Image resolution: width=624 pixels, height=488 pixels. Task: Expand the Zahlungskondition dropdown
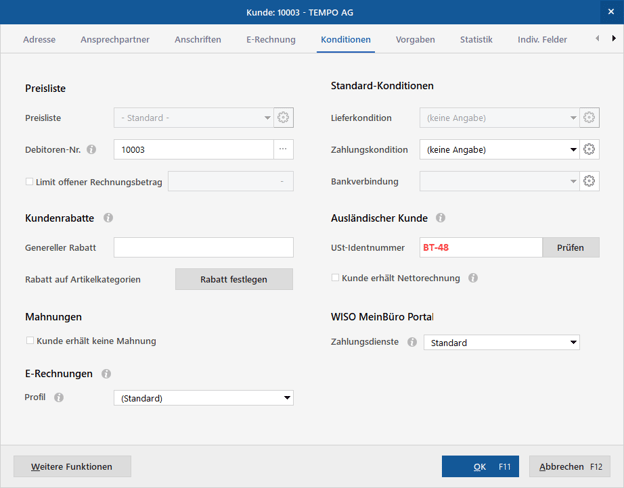tap(573, 150)
